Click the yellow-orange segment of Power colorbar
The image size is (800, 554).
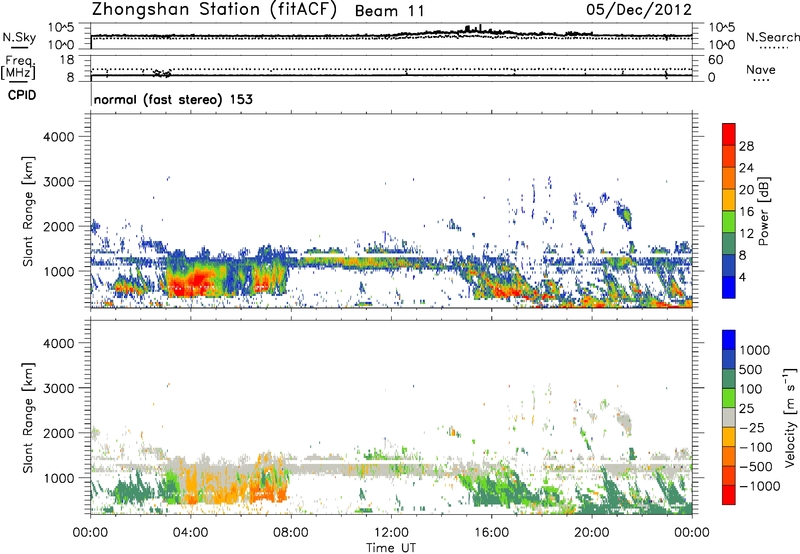click(x=729, y=200)
